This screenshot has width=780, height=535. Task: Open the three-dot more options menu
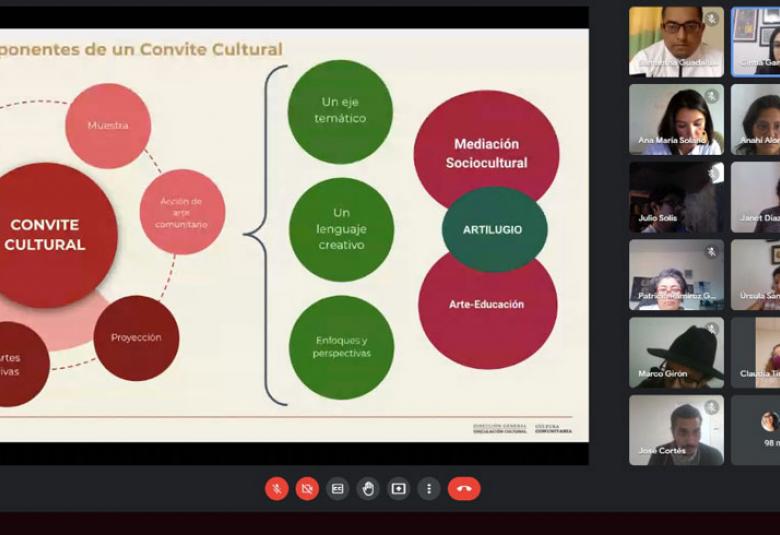pyautogui.click(x=429, y=489)
